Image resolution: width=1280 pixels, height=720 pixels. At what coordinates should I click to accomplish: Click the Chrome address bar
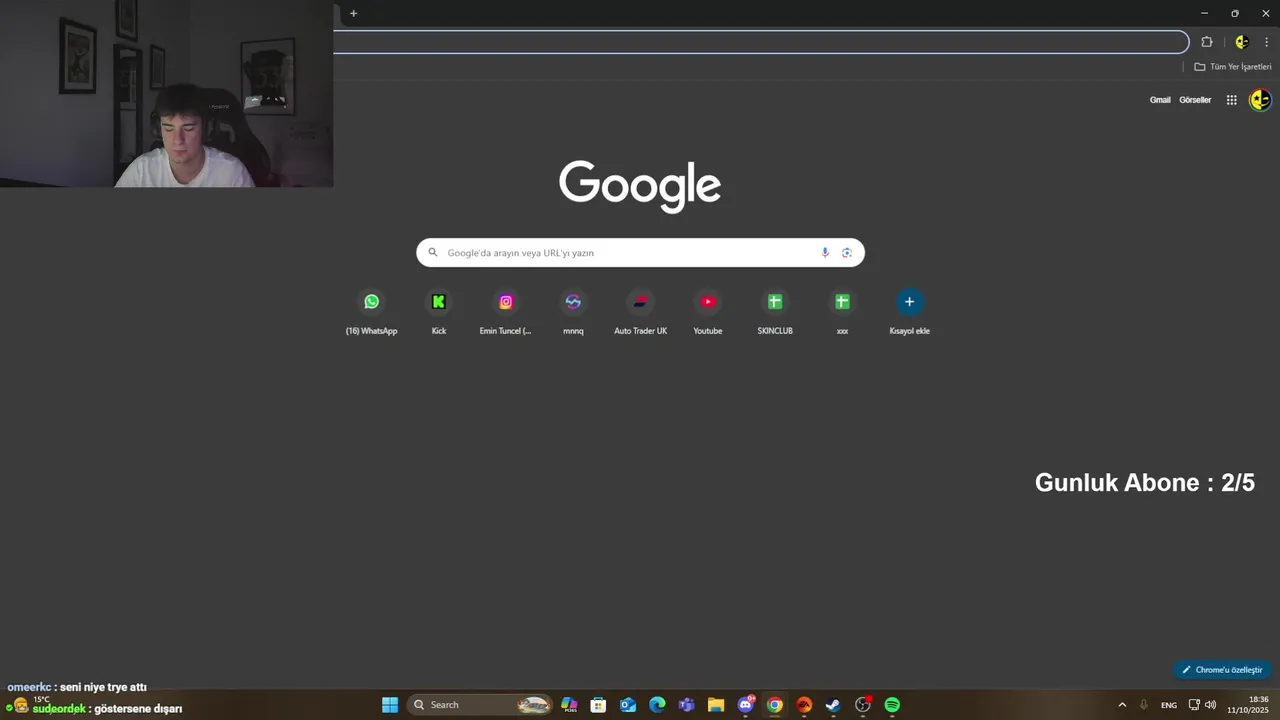(x=760, y=42)
